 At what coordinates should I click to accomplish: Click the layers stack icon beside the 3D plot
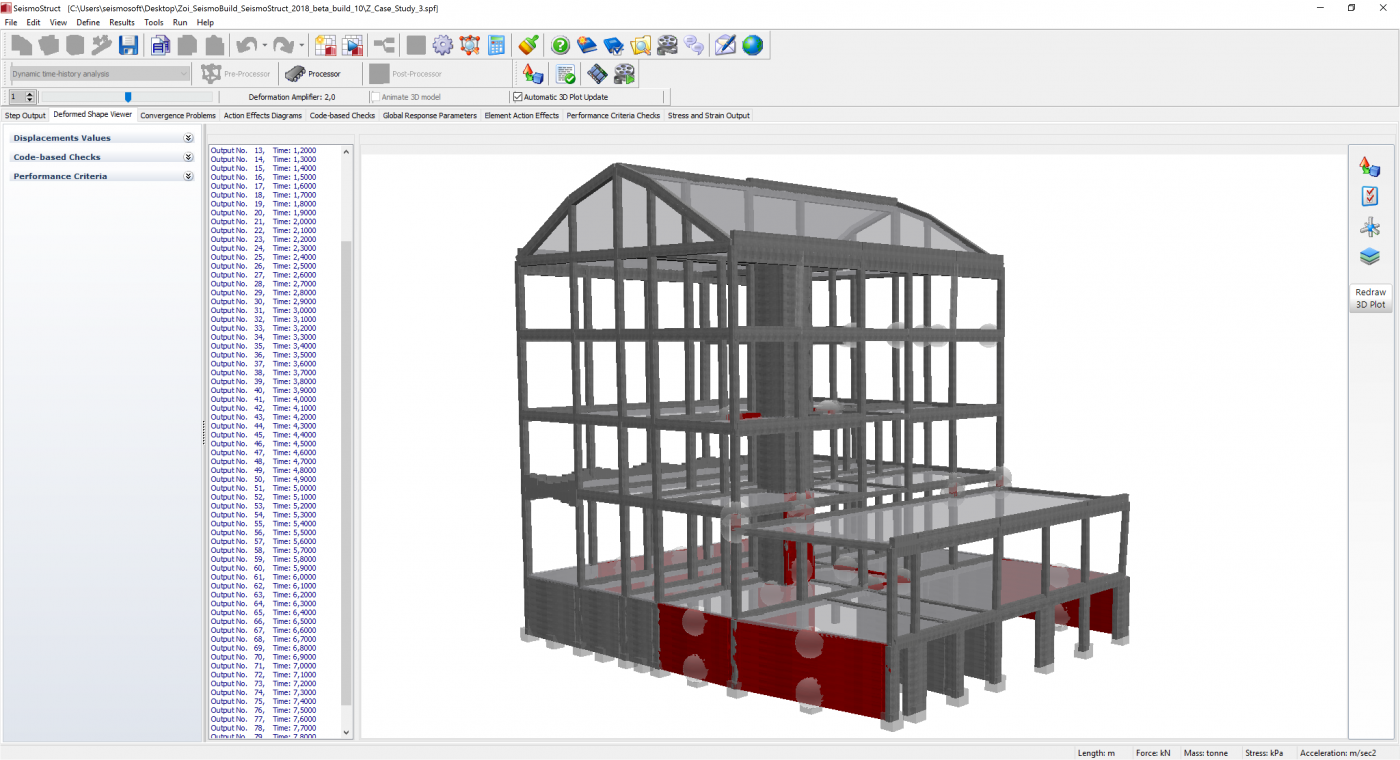[1369, 257]
